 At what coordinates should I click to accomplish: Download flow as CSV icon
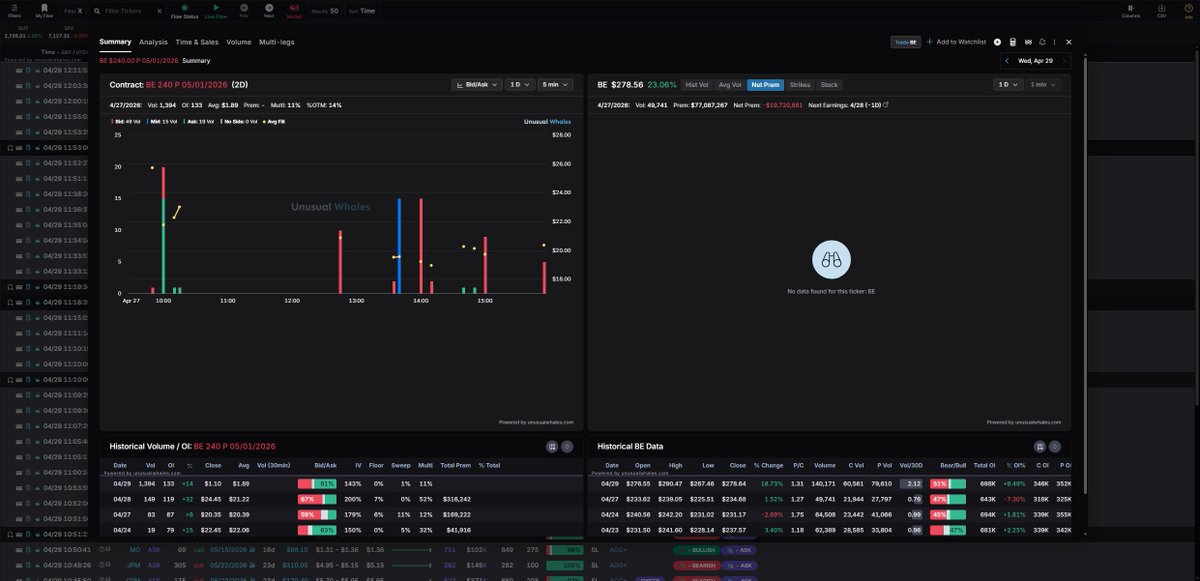(x=1161, y=7)
